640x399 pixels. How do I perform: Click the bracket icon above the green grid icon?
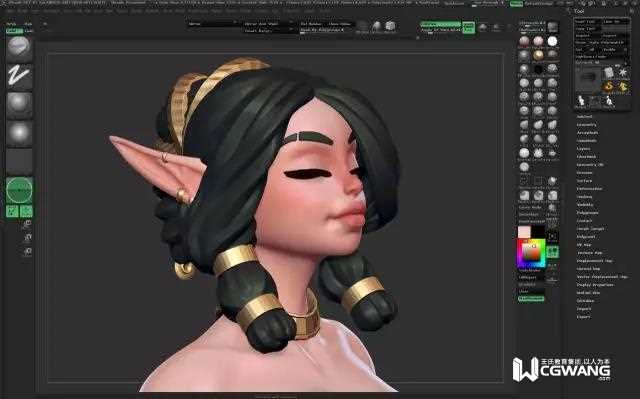pyautogui.click(x=552, y=237)
